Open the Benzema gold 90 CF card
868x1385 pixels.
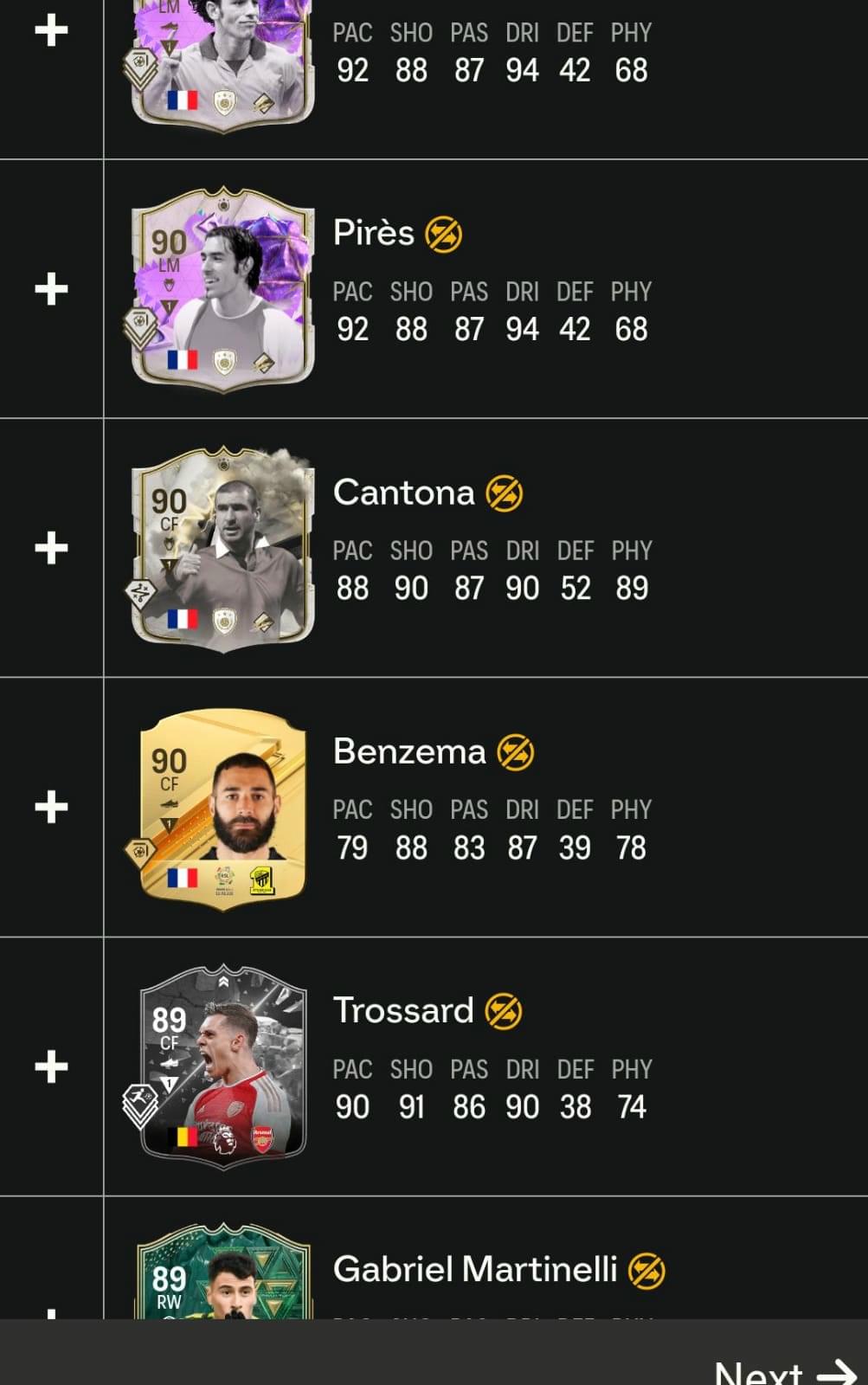pos(222,808)
